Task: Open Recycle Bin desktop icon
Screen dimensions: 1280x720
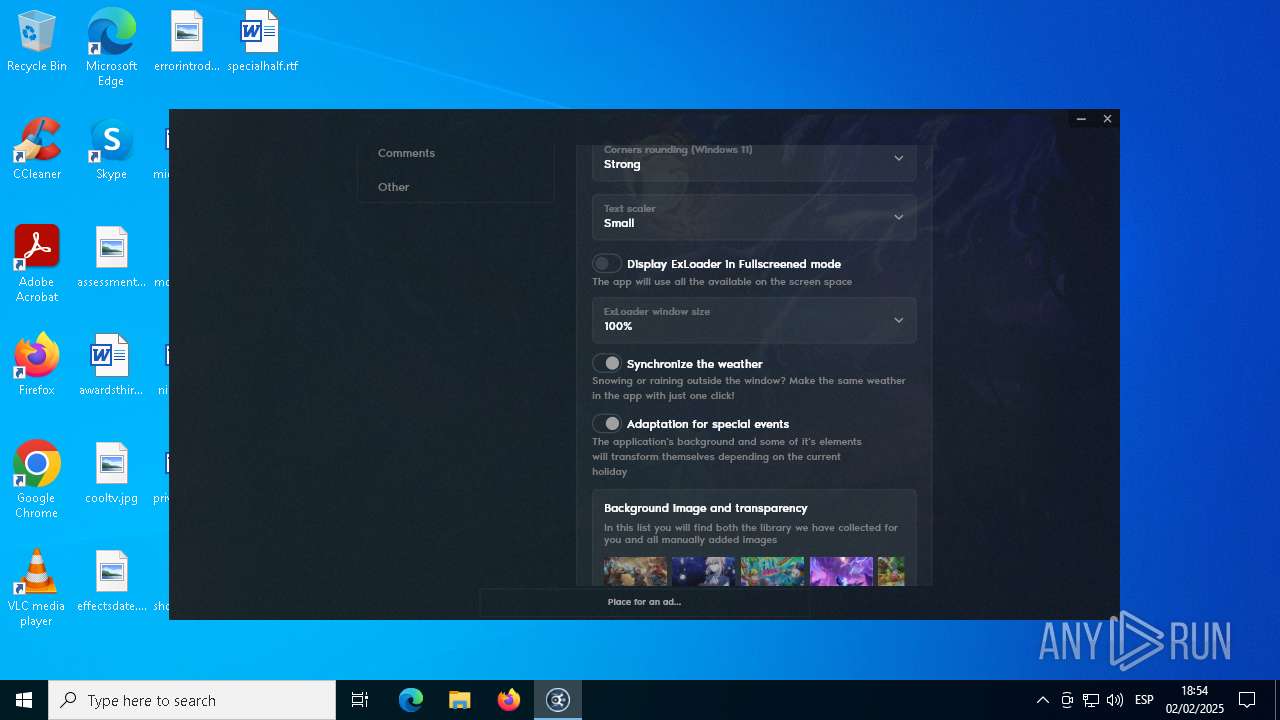Action: point(37,42)
